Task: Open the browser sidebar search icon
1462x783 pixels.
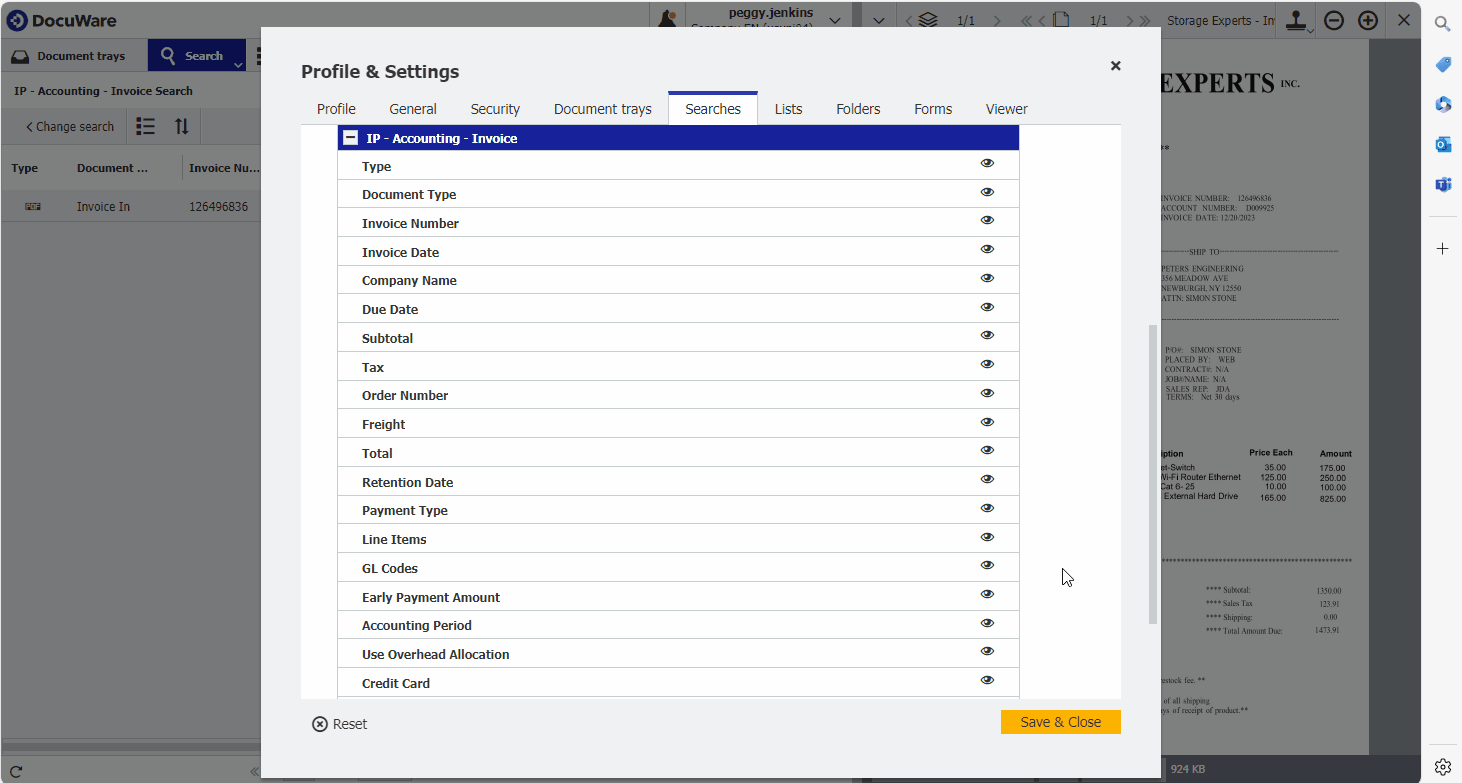Action: [x=1442, y=24]
